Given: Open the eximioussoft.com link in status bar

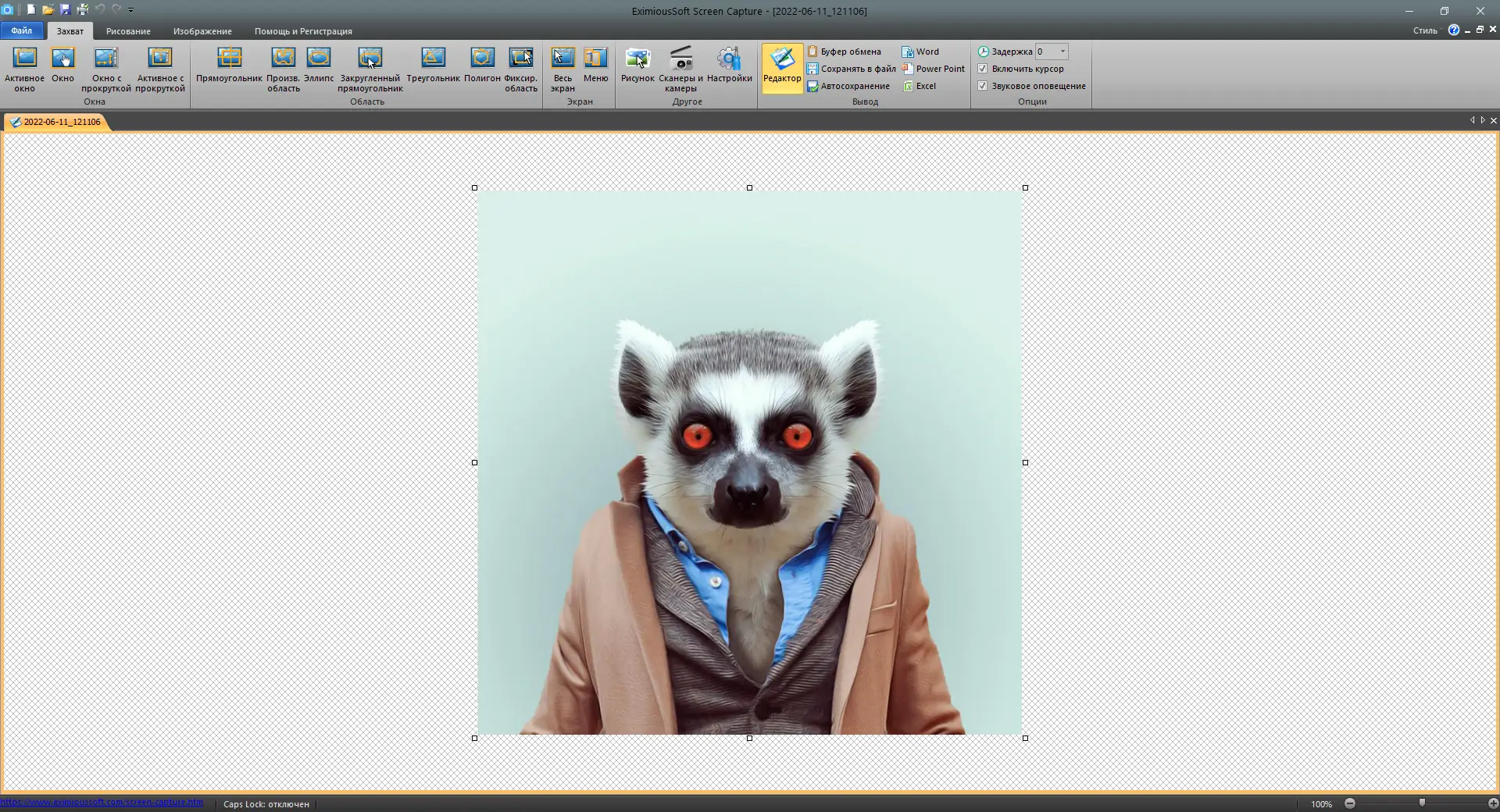Looking at the screenshot, I should (x=102, y=802).
